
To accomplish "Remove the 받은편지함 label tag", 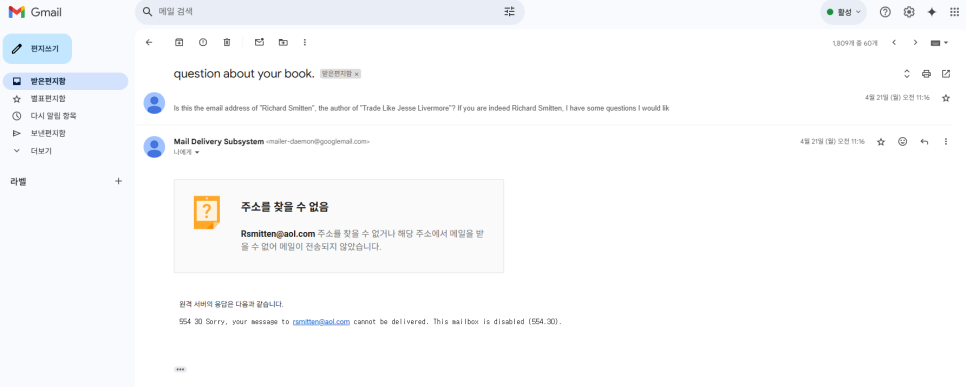I will click(356, 74).
